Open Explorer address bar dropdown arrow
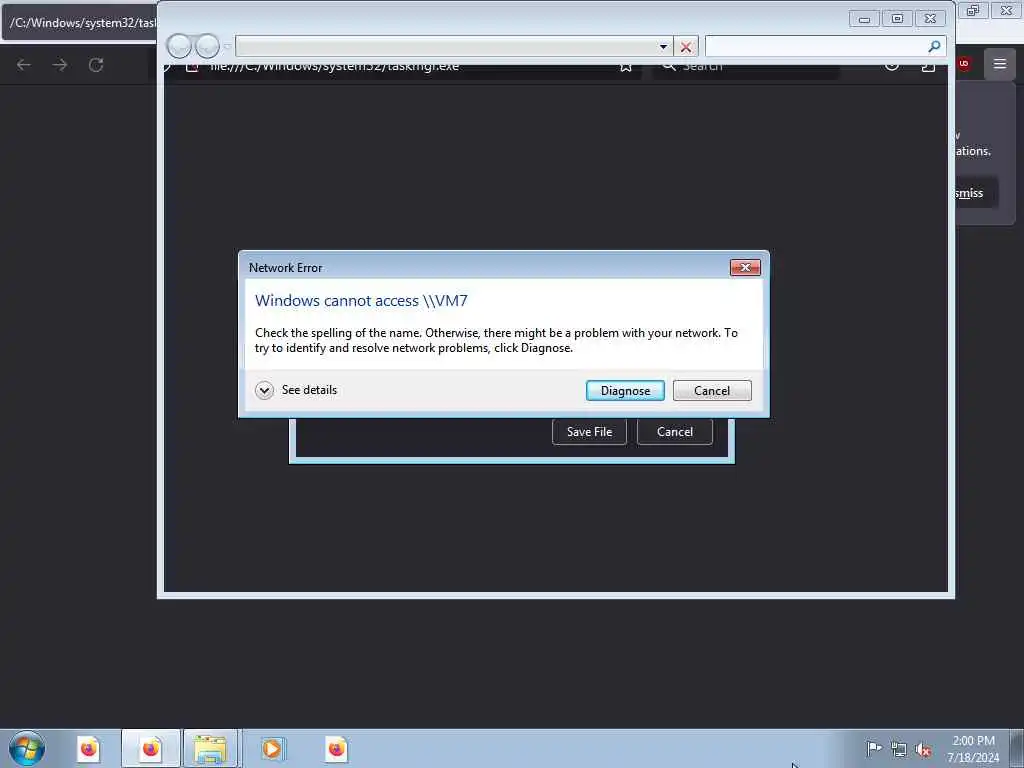 [x=664, y=46]
